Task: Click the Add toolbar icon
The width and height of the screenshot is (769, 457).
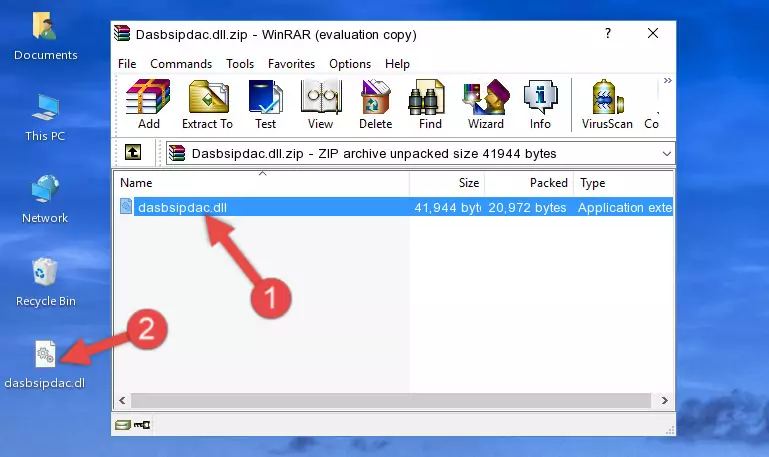Action: click(148, 104)
